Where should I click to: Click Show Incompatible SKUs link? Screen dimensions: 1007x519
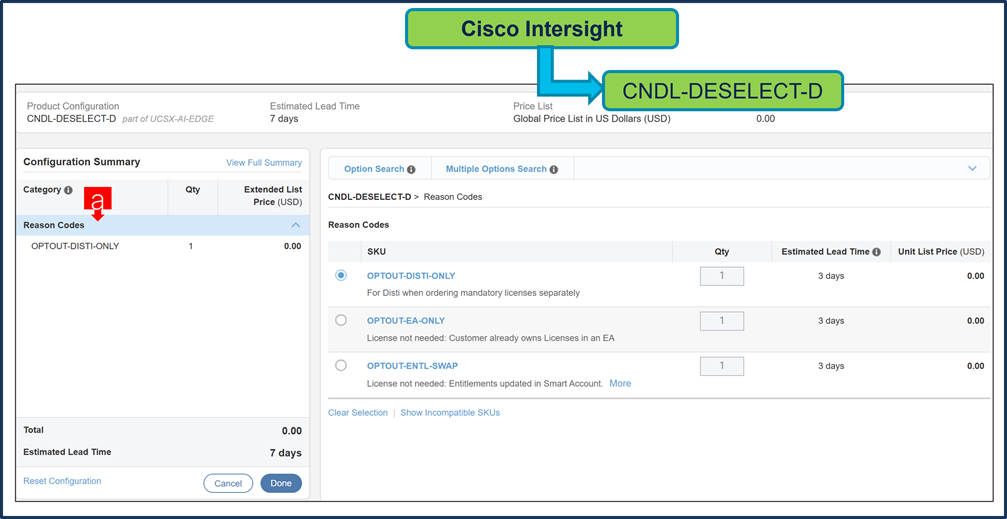[x=450, y=412]
